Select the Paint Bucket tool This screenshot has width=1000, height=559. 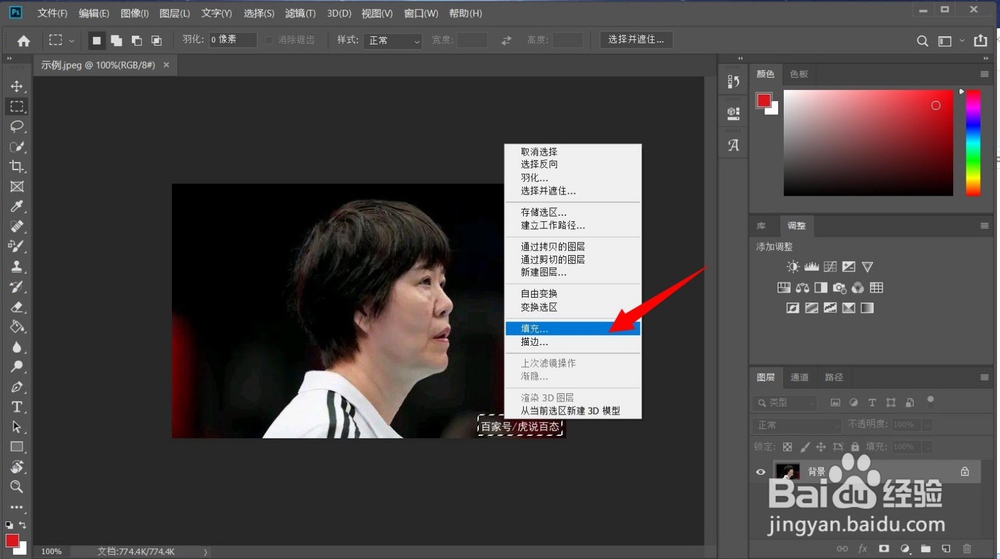(17, 327)
